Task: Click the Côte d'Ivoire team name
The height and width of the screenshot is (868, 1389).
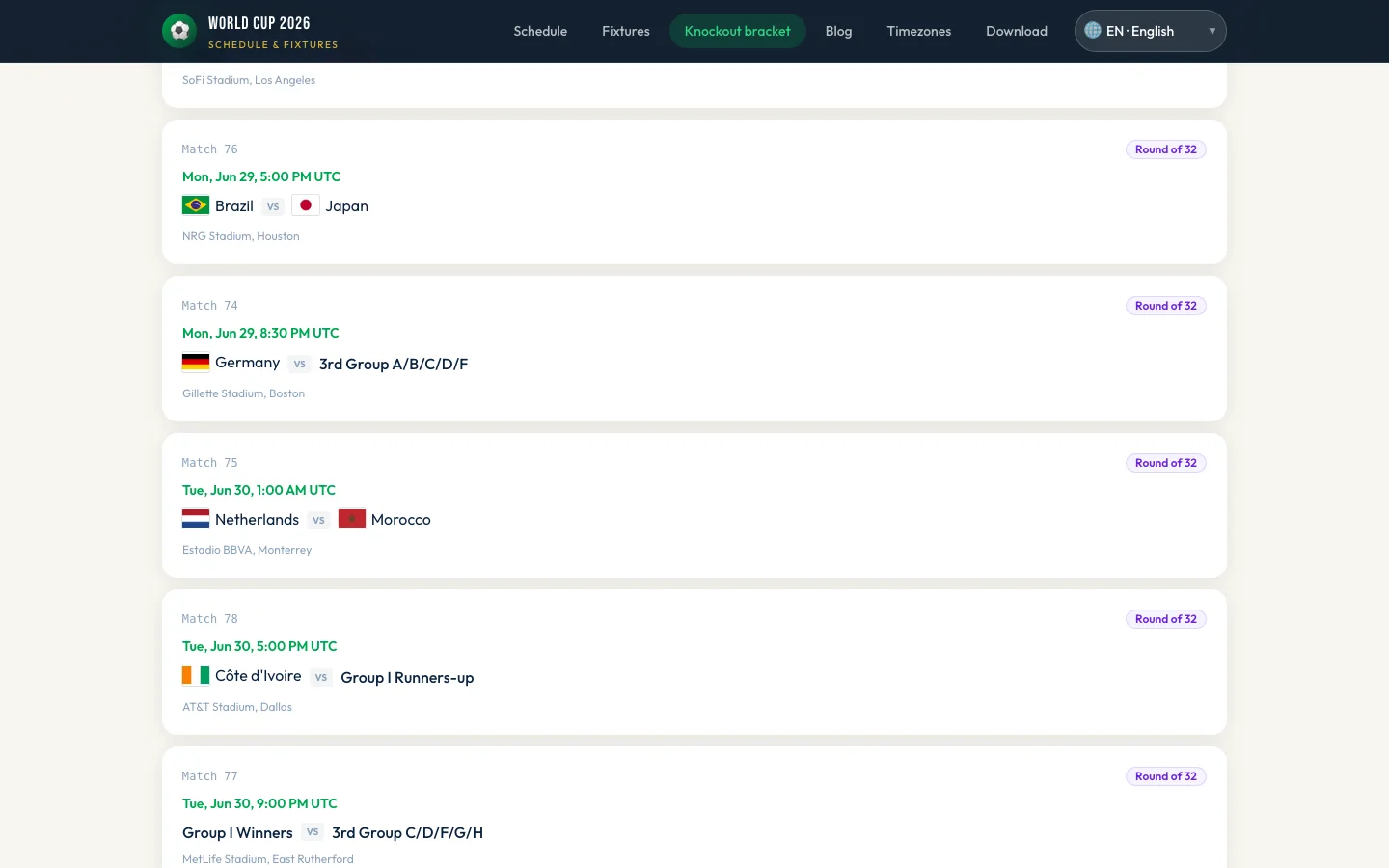Action: 259,676
